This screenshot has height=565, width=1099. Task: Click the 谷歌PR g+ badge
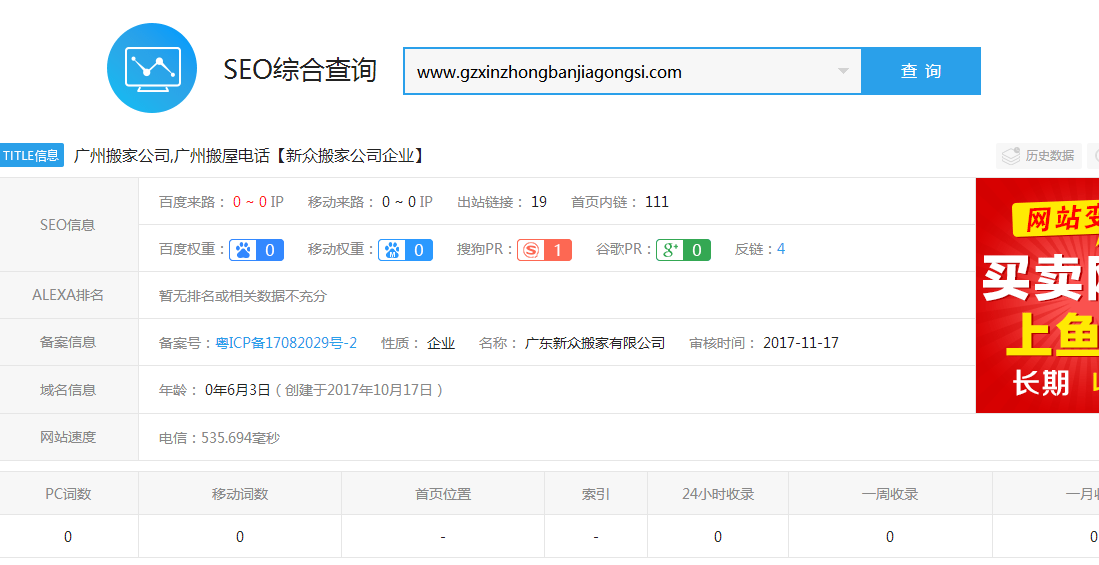(683, 250)
